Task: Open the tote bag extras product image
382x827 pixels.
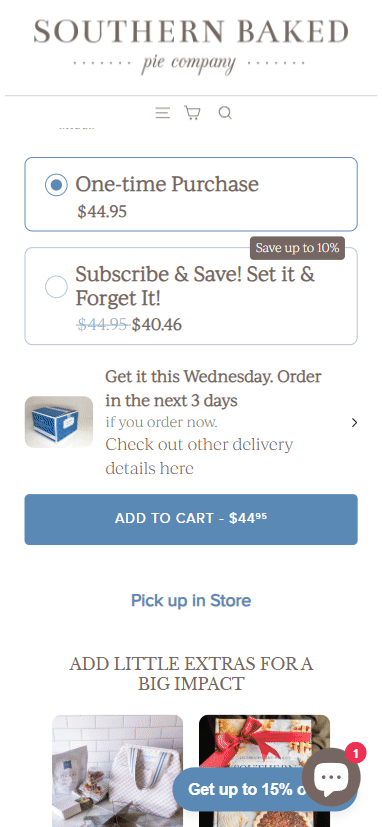Action: pyautogui.click(x=118, y=771)
